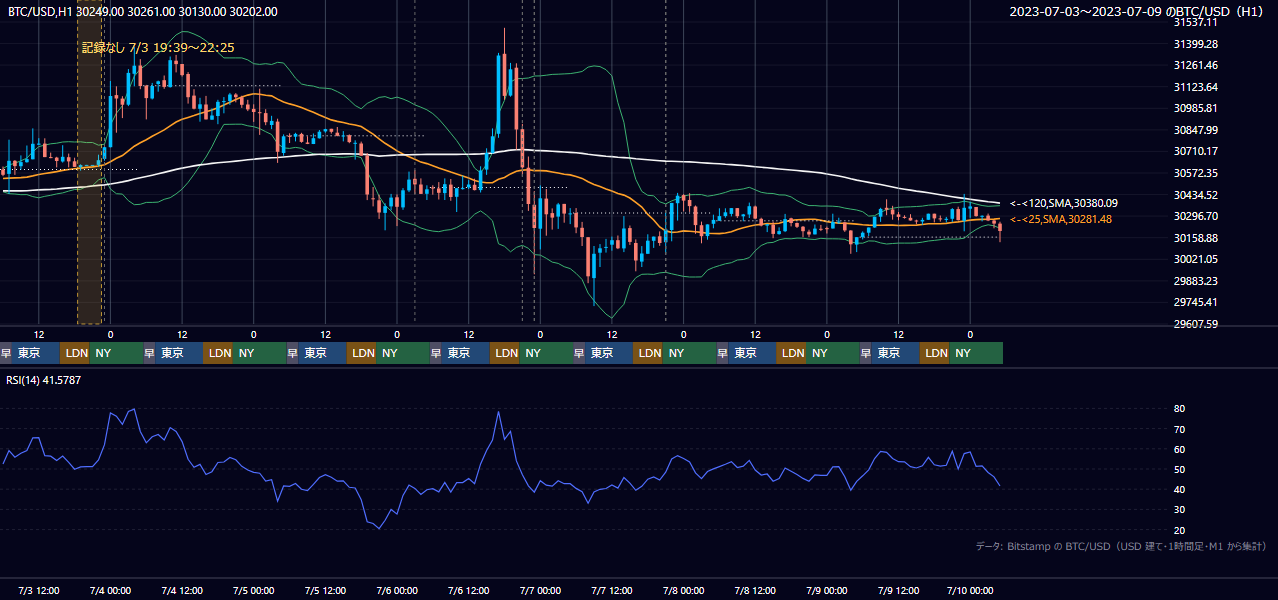Click the 7/3 12:00 date label
This screenshot has height=600, width=1278.
39,590
